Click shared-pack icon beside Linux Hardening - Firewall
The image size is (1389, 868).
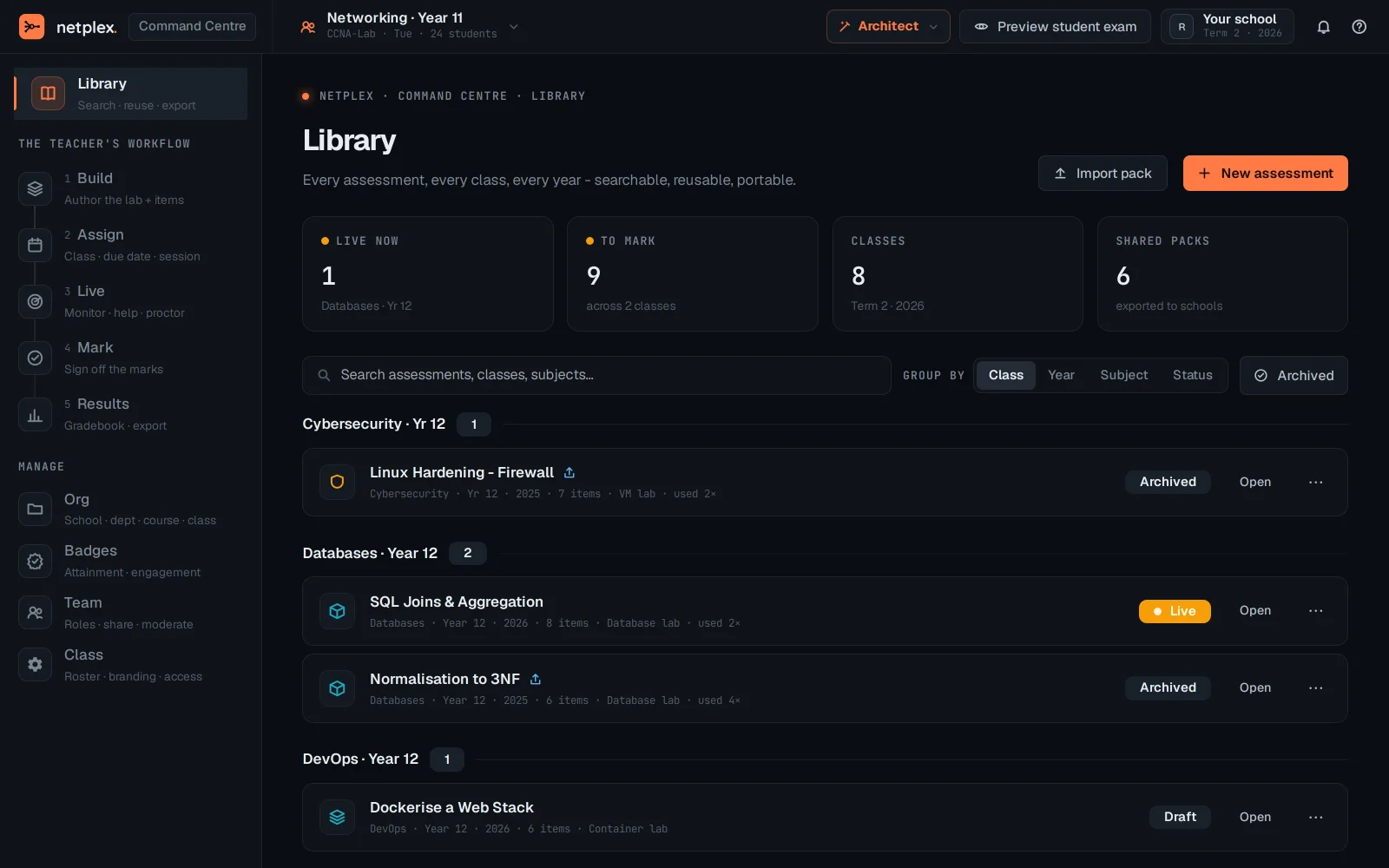click(x=569, y=472)
